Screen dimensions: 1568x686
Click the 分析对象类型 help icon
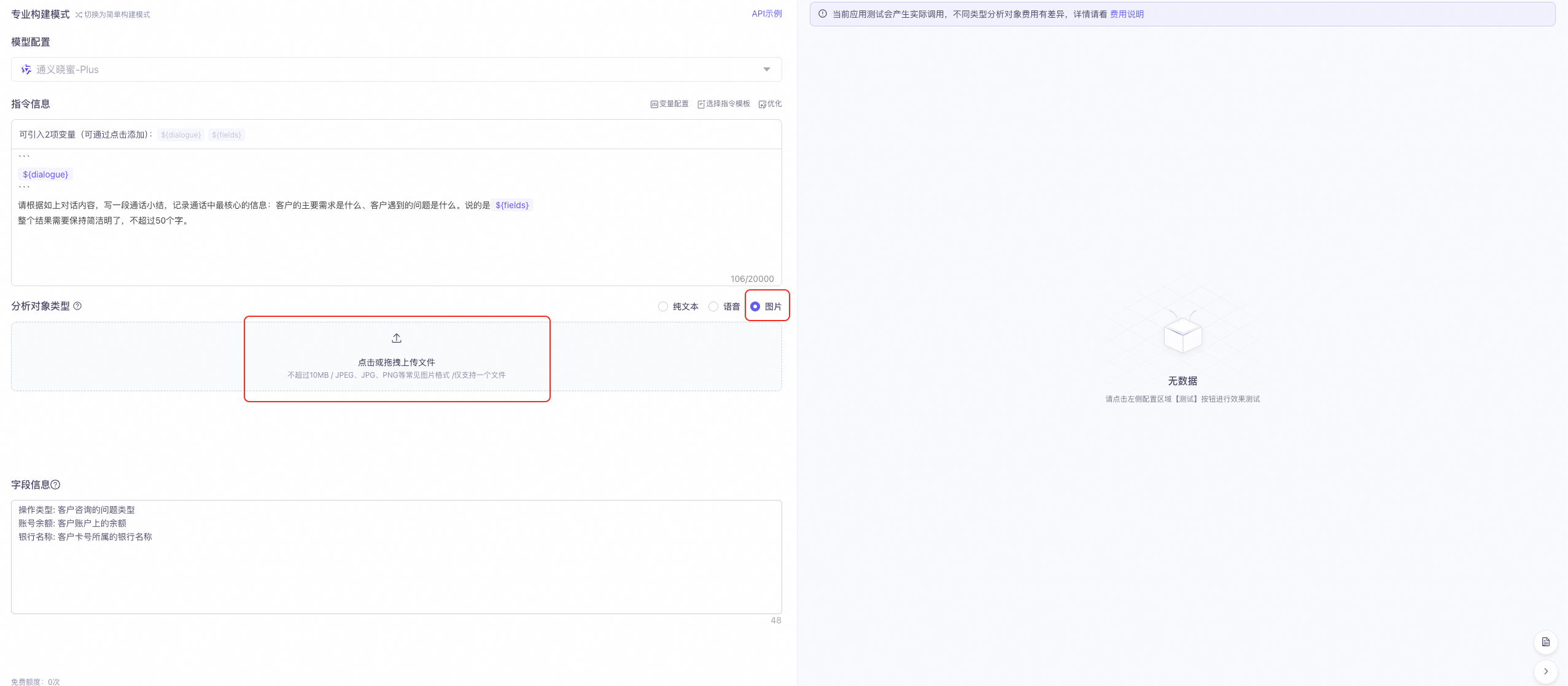pos(77,306)
